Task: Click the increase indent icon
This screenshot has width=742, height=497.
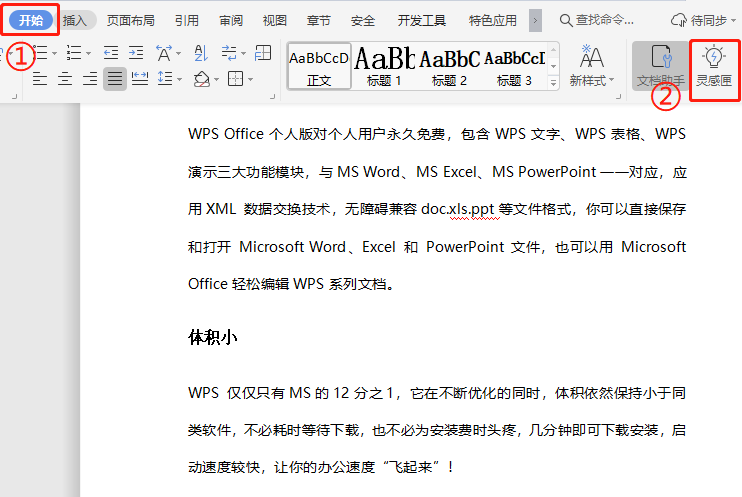Action: [x=135, y=53]
